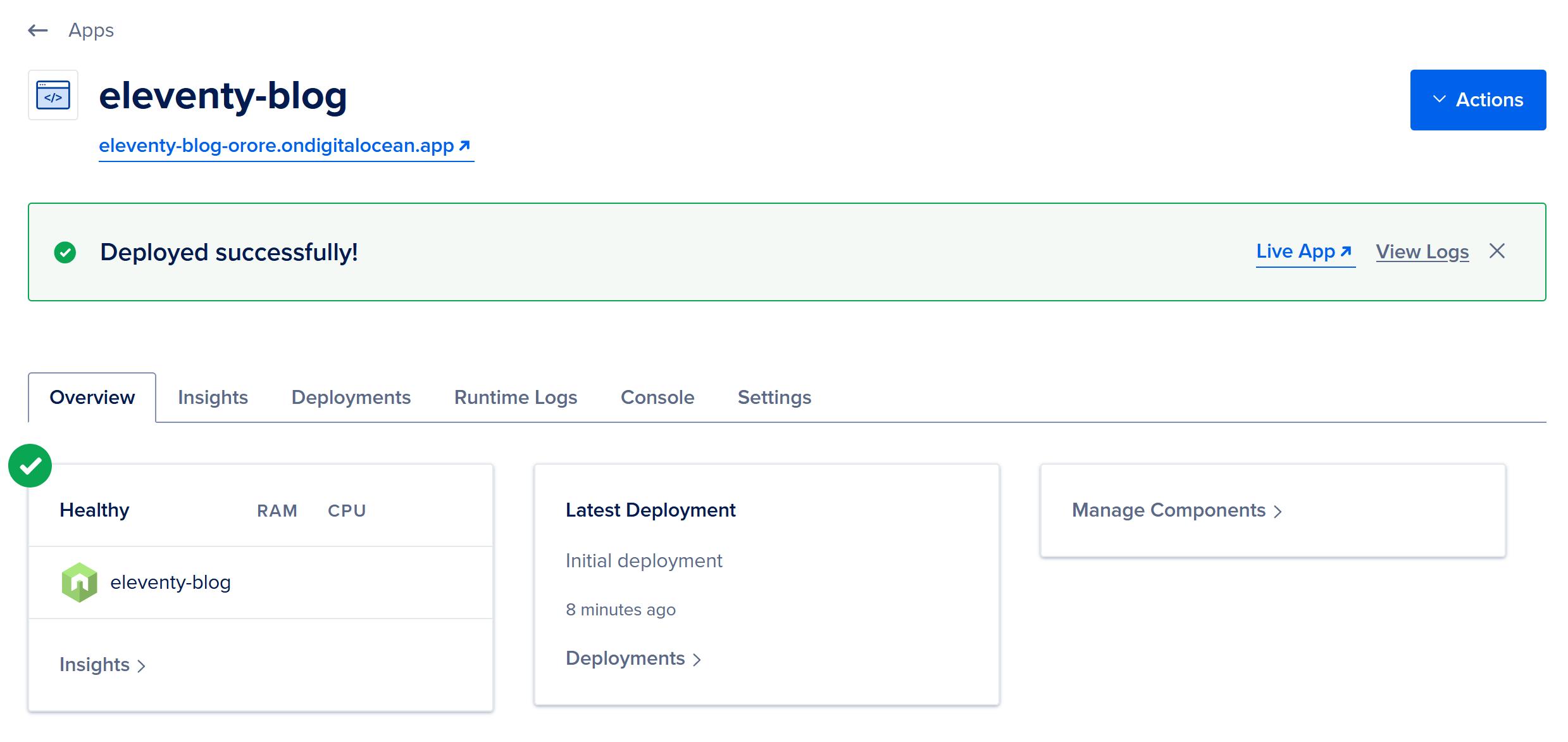Image resolution: width=1568 pixels, height=742 pixels.
Task: Dismiss the Deployed successfully banner
Action: point(1497,251)
